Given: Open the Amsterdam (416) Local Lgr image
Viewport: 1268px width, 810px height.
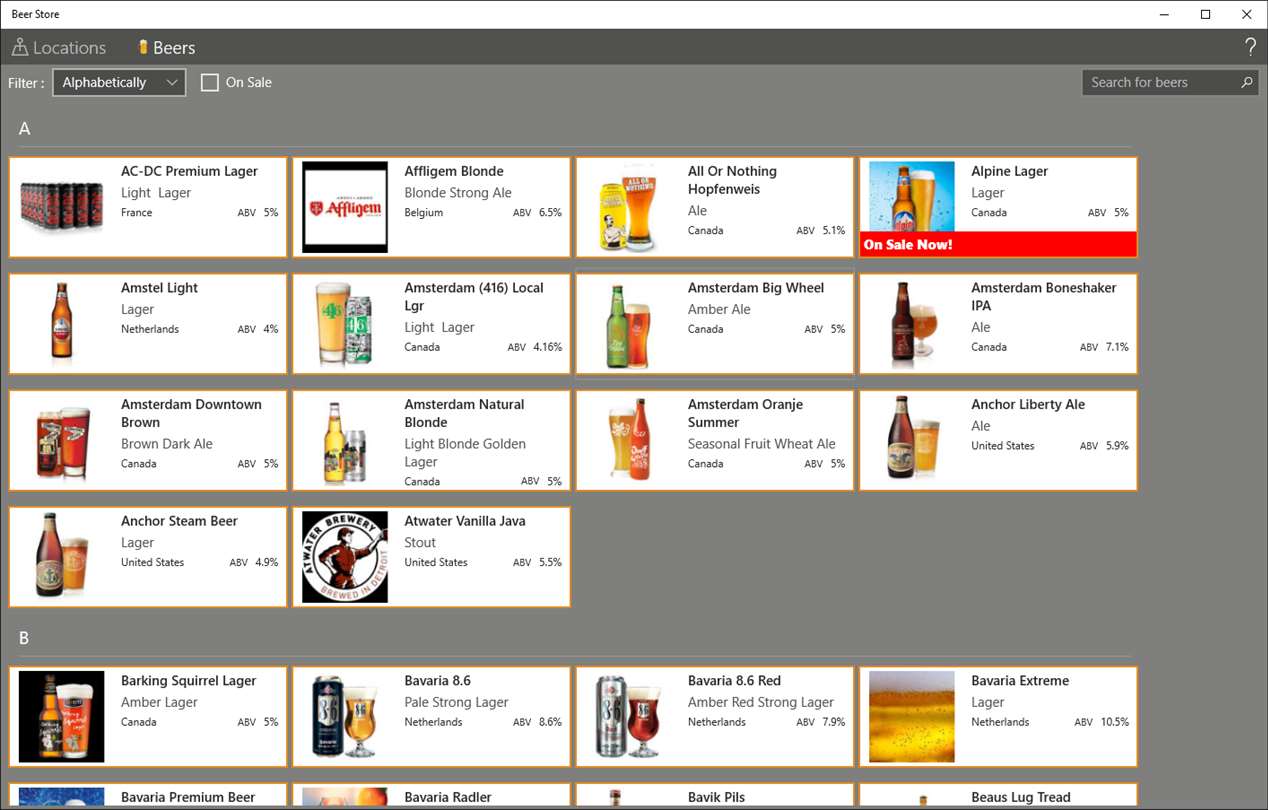Looking at the screenshot, I should pos(345,324).
